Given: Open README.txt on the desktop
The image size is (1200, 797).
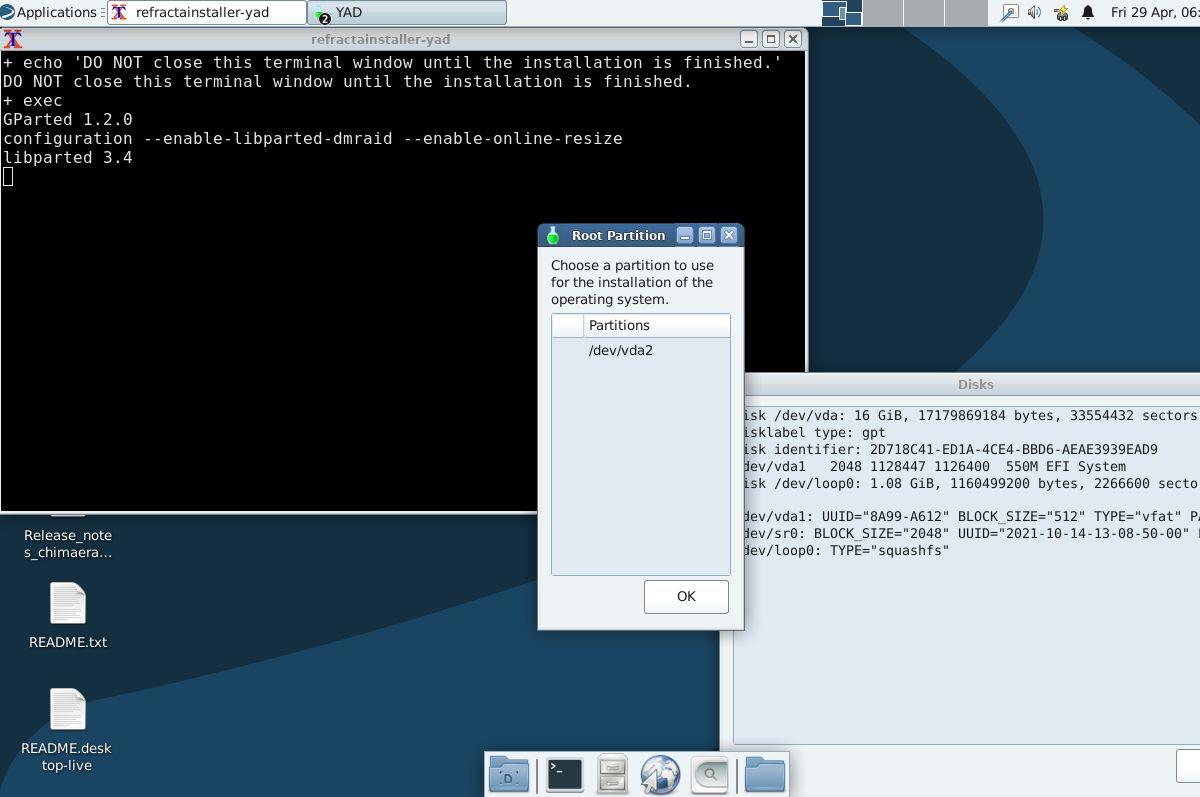Looking at the screenshot, I should [67, 614].
